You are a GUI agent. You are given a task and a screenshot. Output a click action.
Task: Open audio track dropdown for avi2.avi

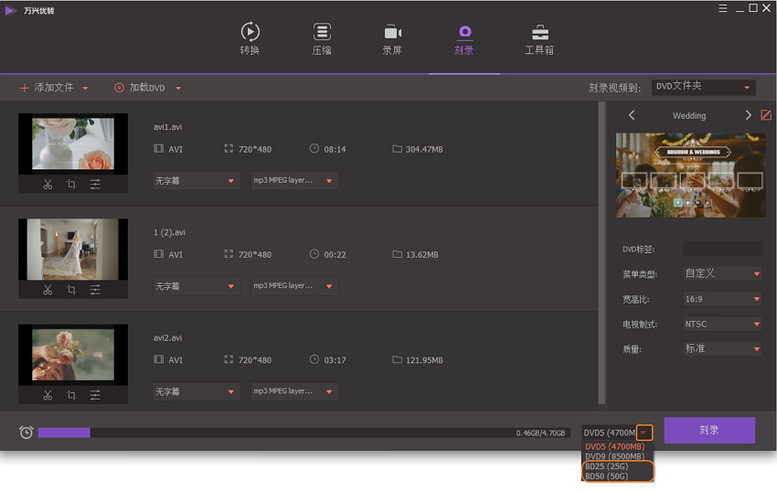click(294, 392)
